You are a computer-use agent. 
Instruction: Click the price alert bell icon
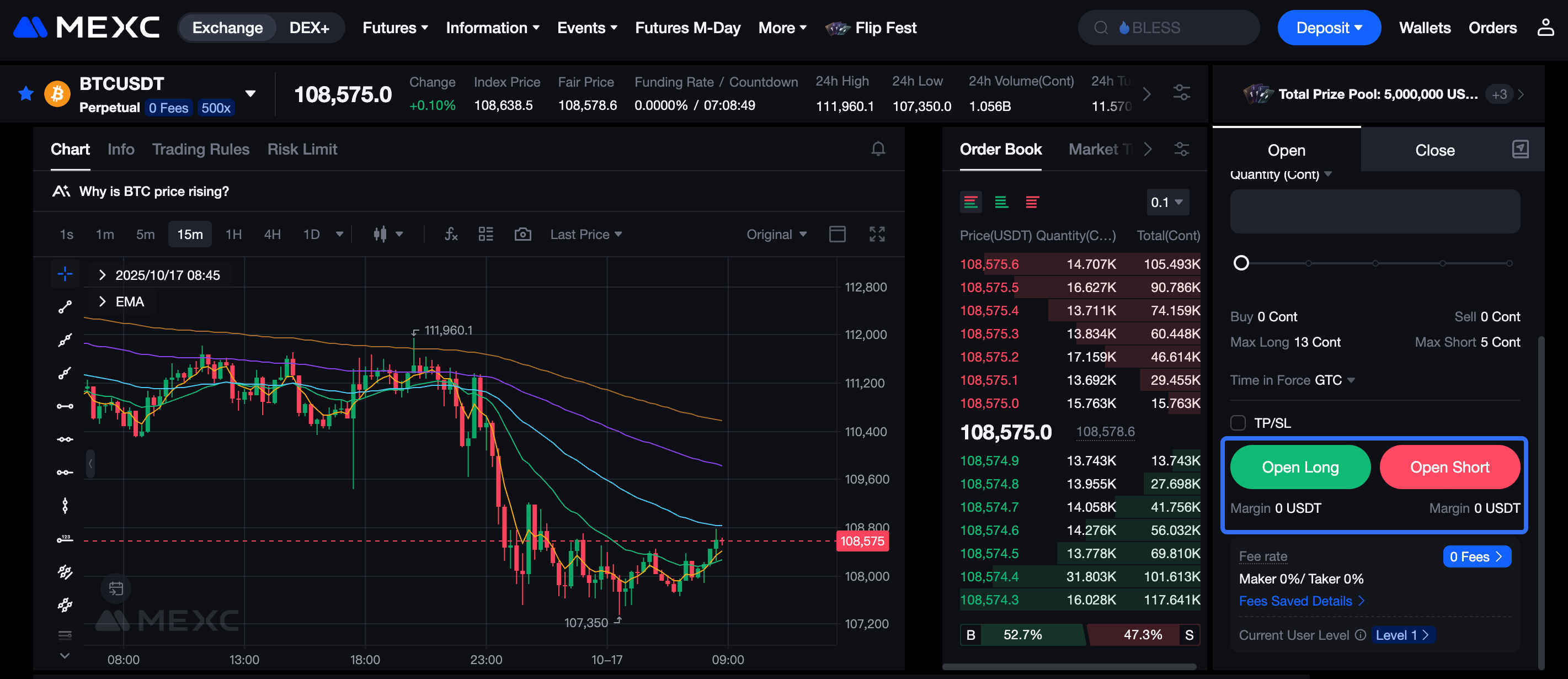coord(878,149)
